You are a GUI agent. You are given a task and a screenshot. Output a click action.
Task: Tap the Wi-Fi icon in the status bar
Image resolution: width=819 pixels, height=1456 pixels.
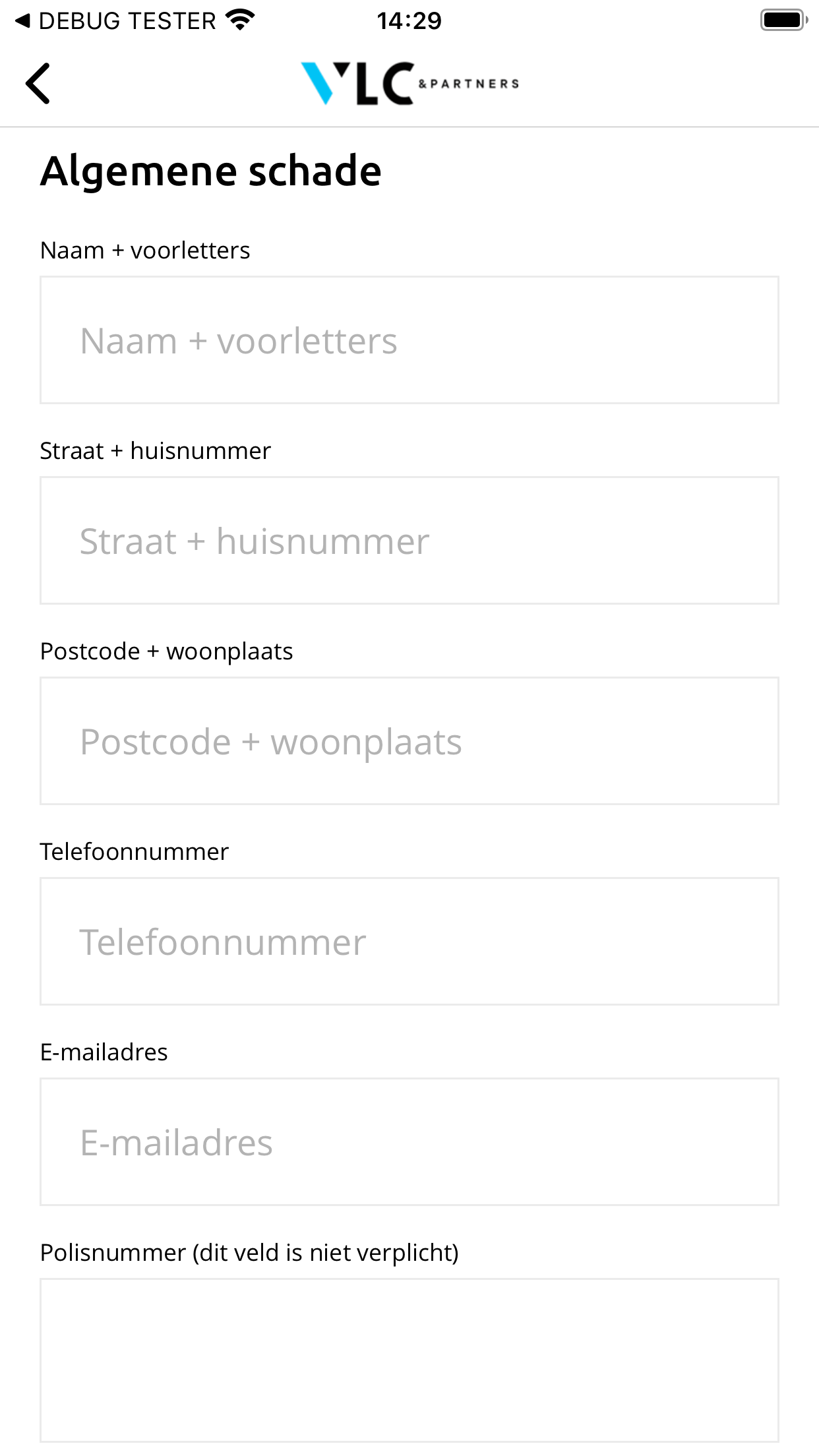point(240,20)
